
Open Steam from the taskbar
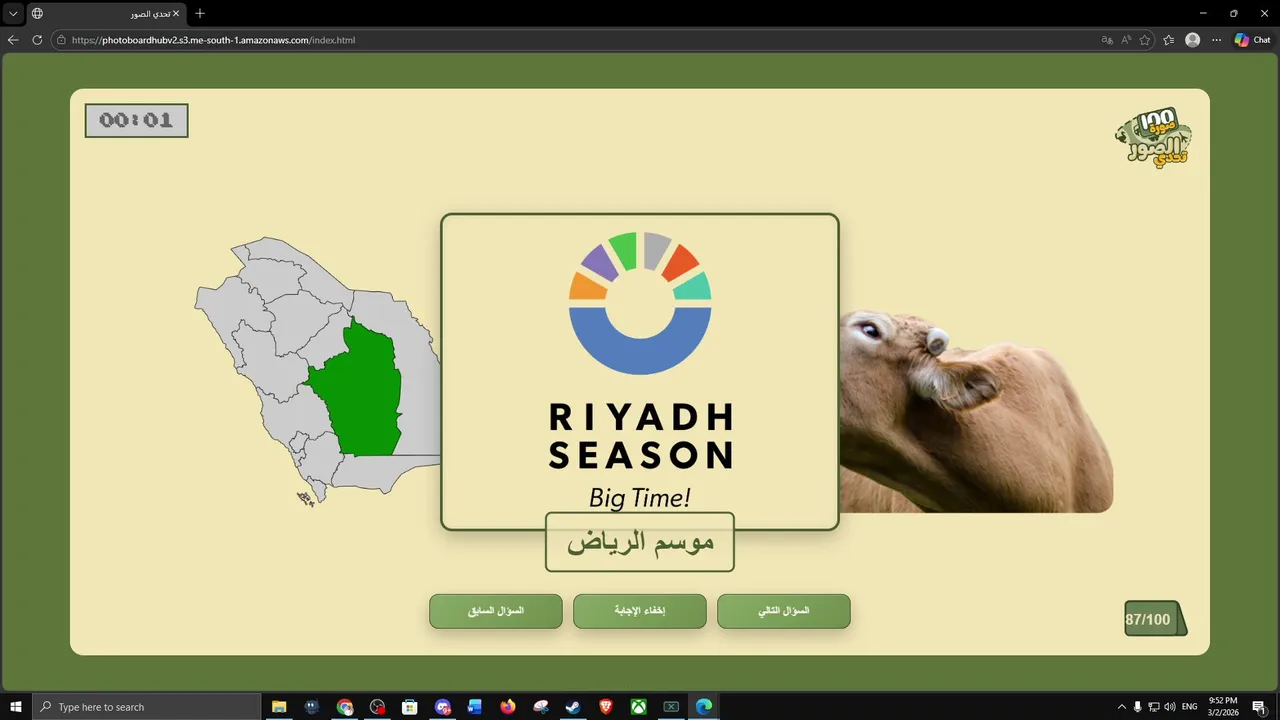(573, 707)
